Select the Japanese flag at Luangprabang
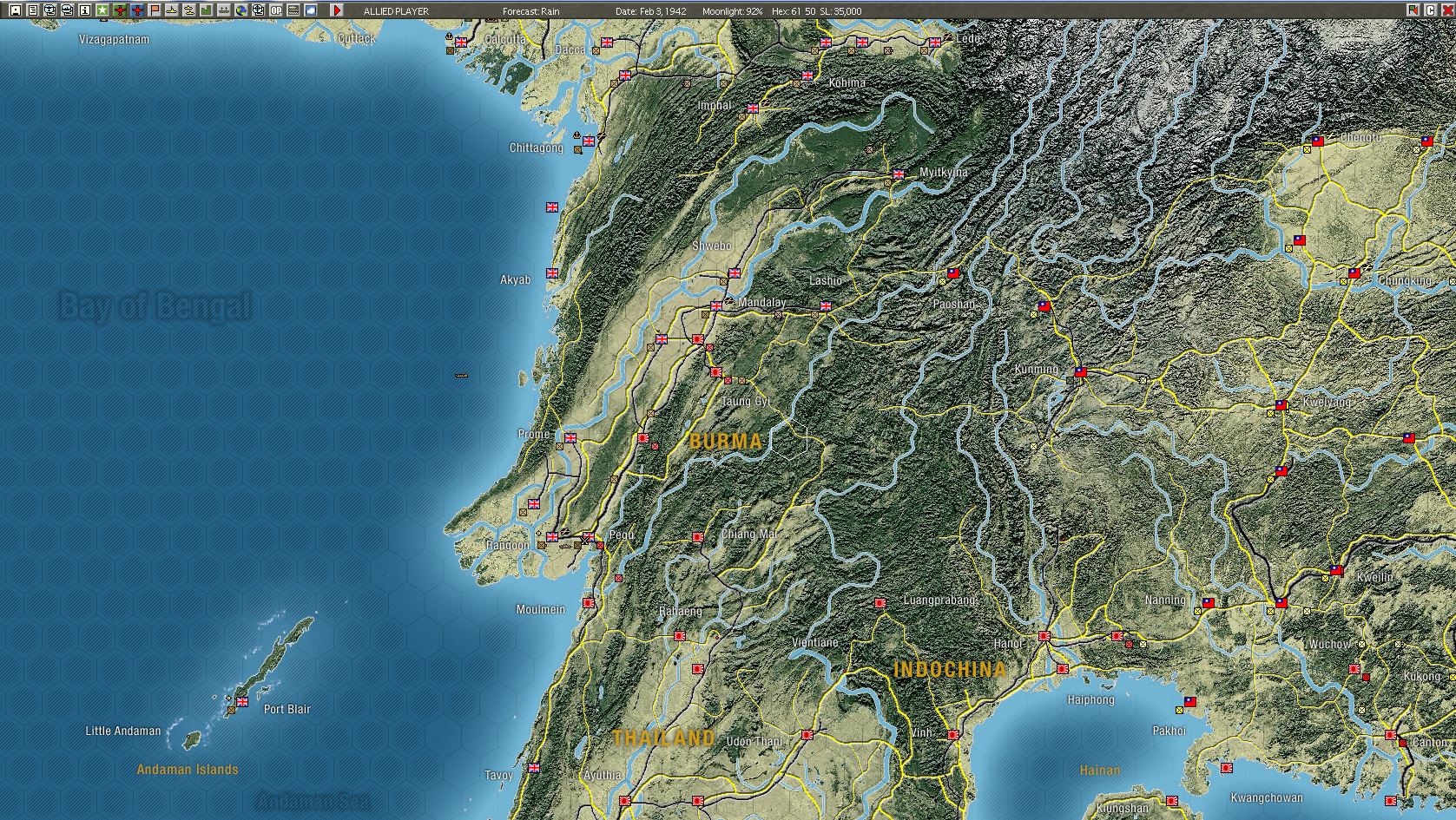1456x820 pixels. click(880, 603)
